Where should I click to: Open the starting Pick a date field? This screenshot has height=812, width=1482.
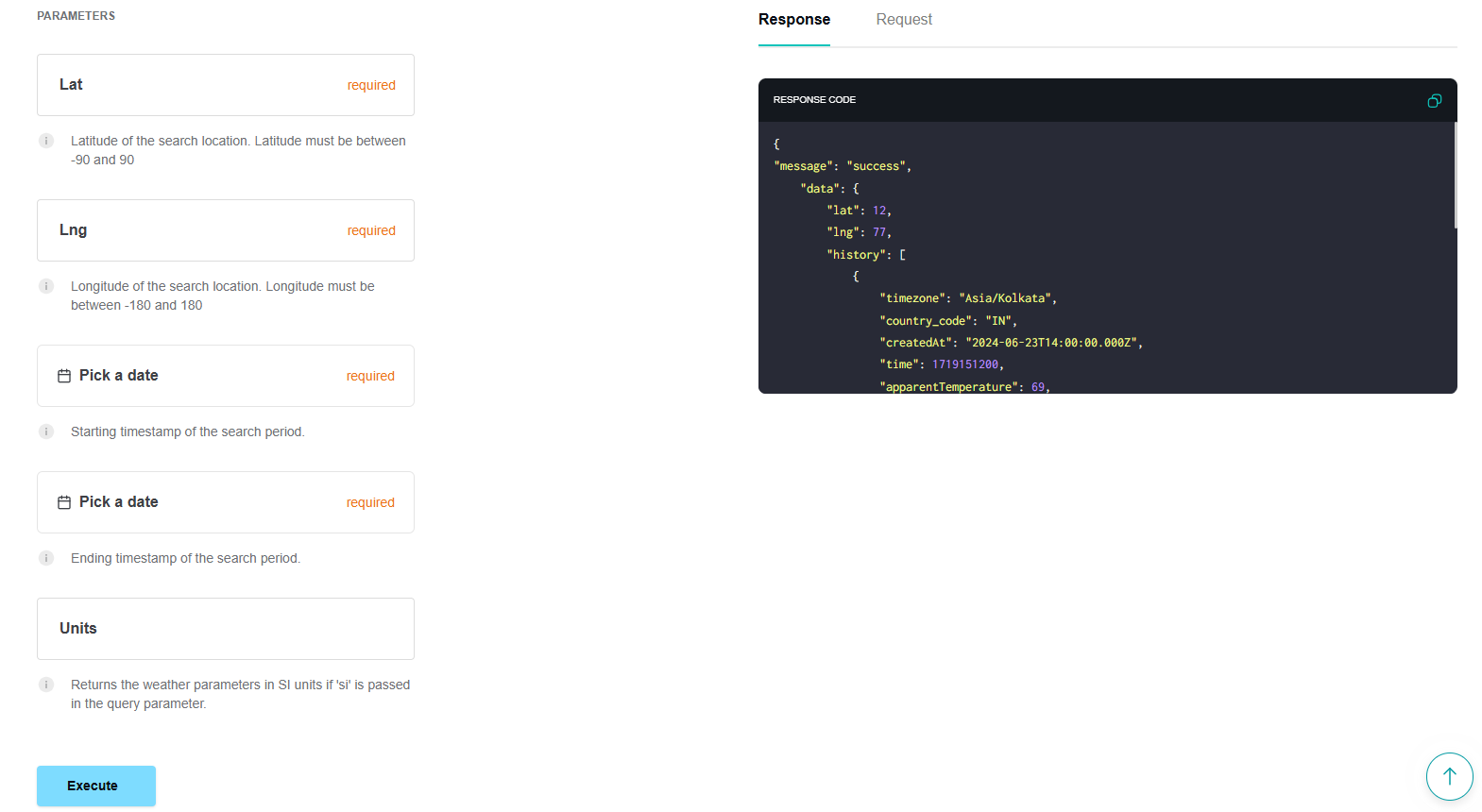tap(226, 376)
